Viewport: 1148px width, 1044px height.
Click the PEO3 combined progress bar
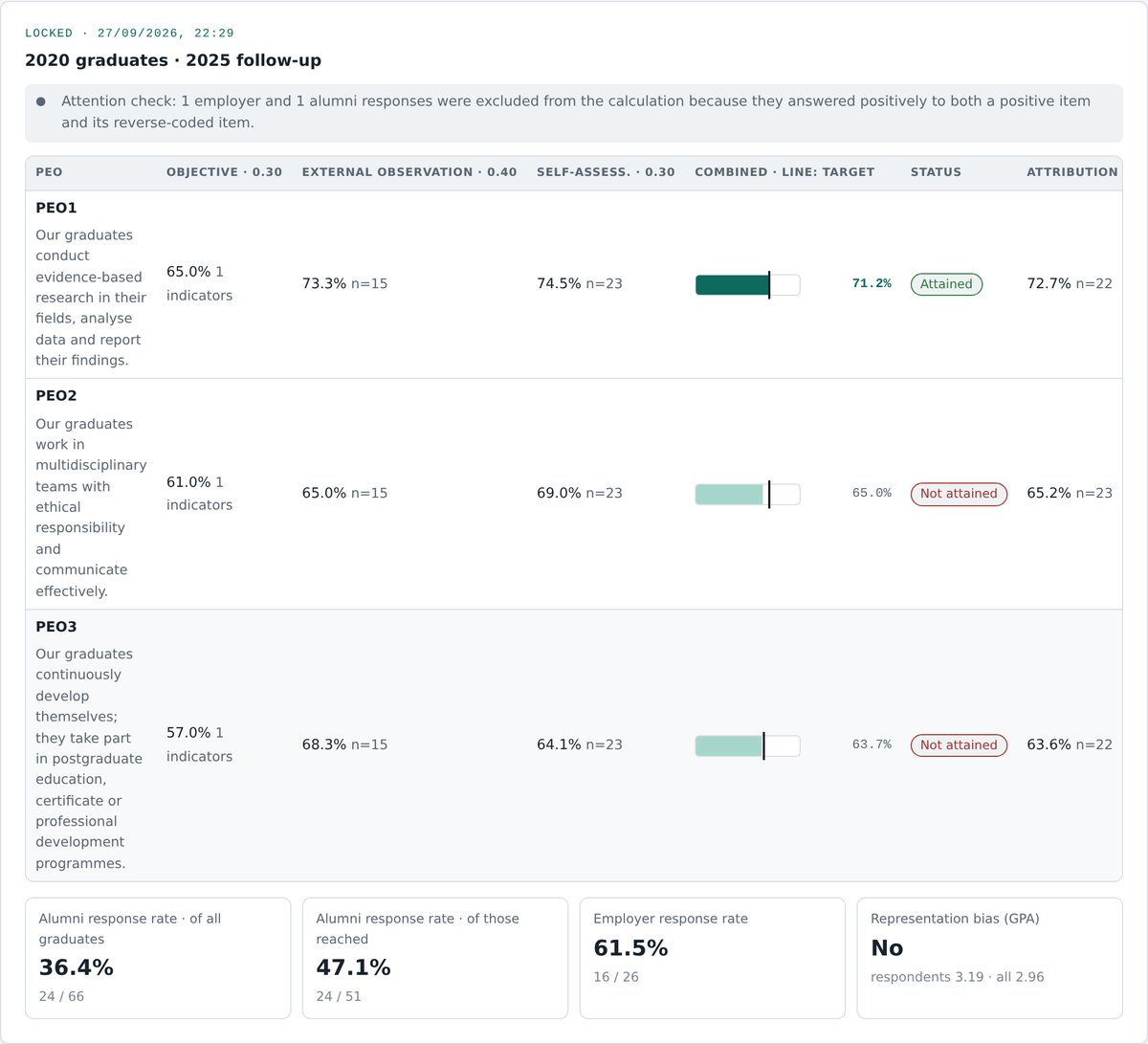click(x=747, y=745)
